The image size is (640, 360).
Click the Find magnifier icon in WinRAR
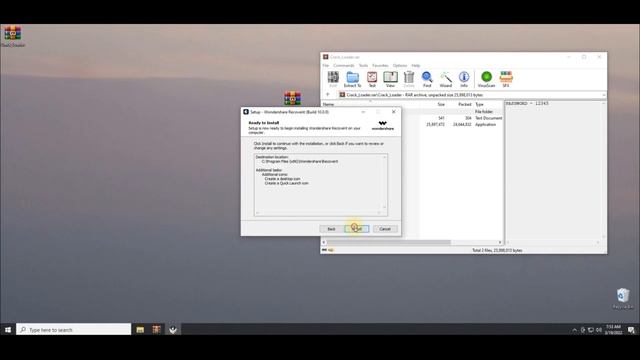point(427,79)
